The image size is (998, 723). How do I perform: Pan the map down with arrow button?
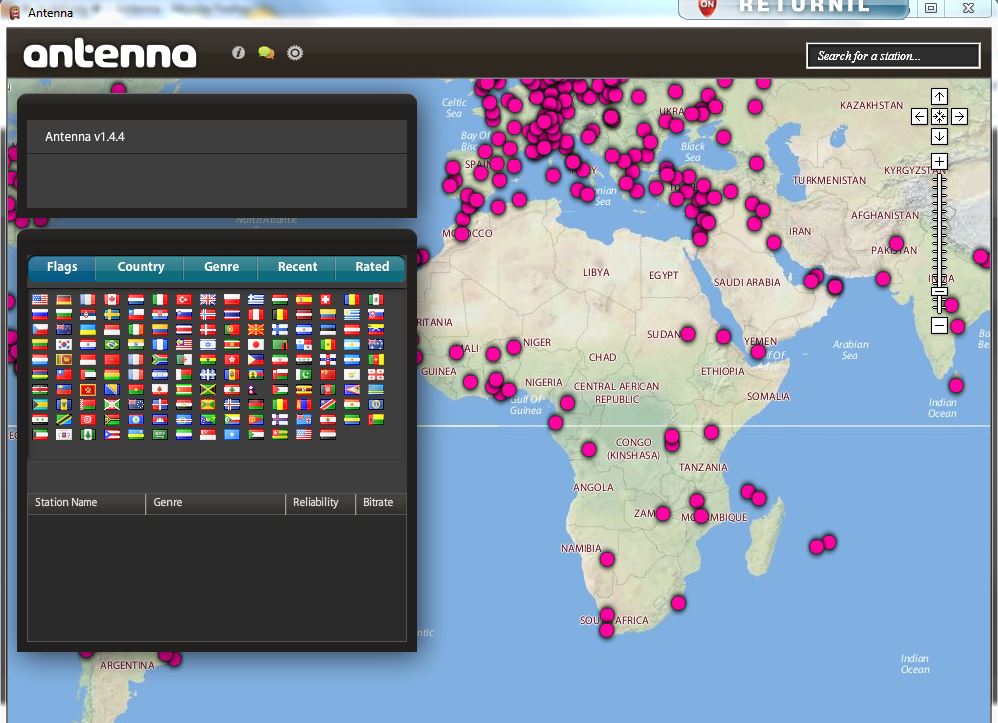[939, 136]
